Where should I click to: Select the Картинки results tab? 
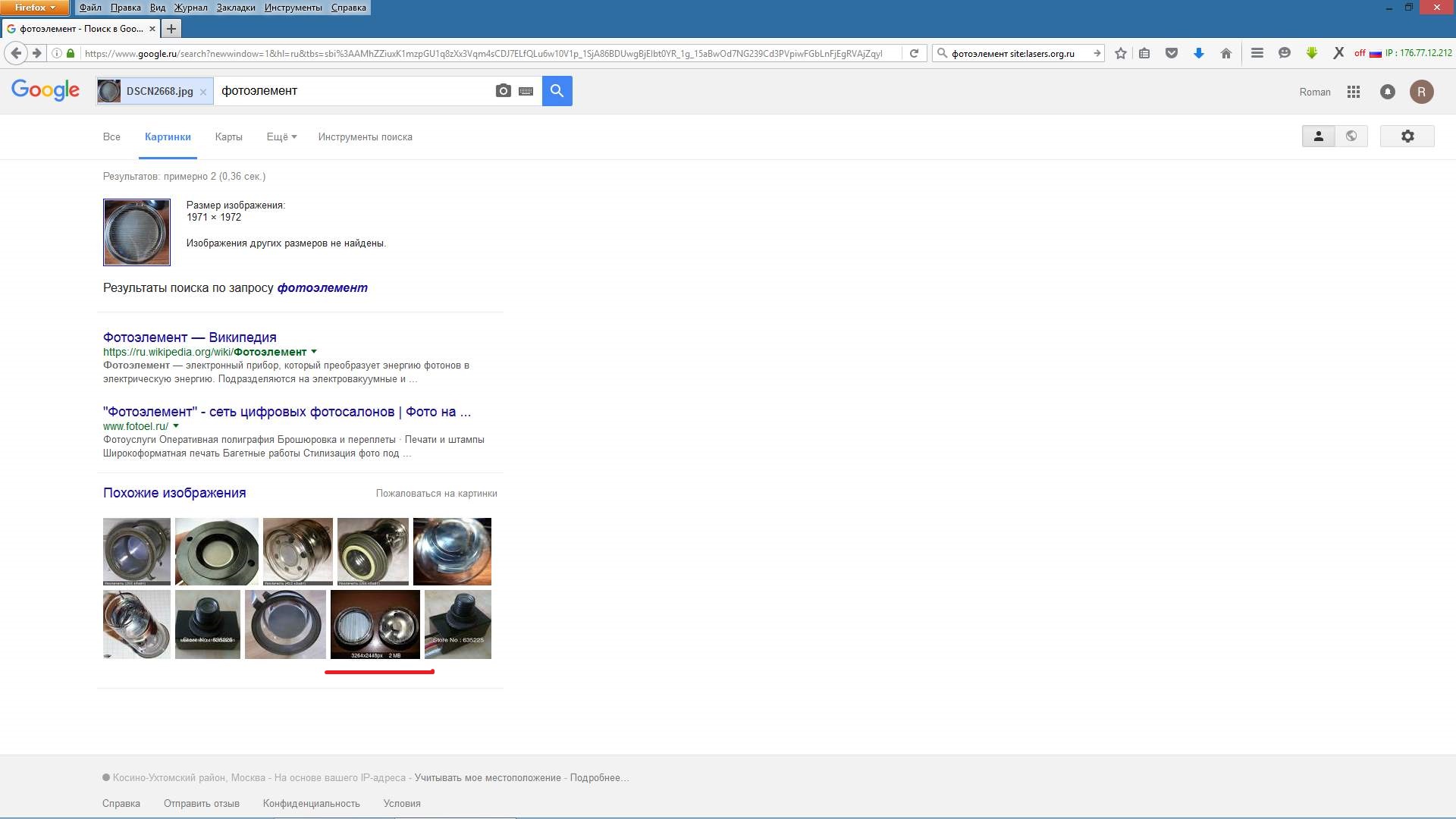pyautogui.click(x=168, y=137)
